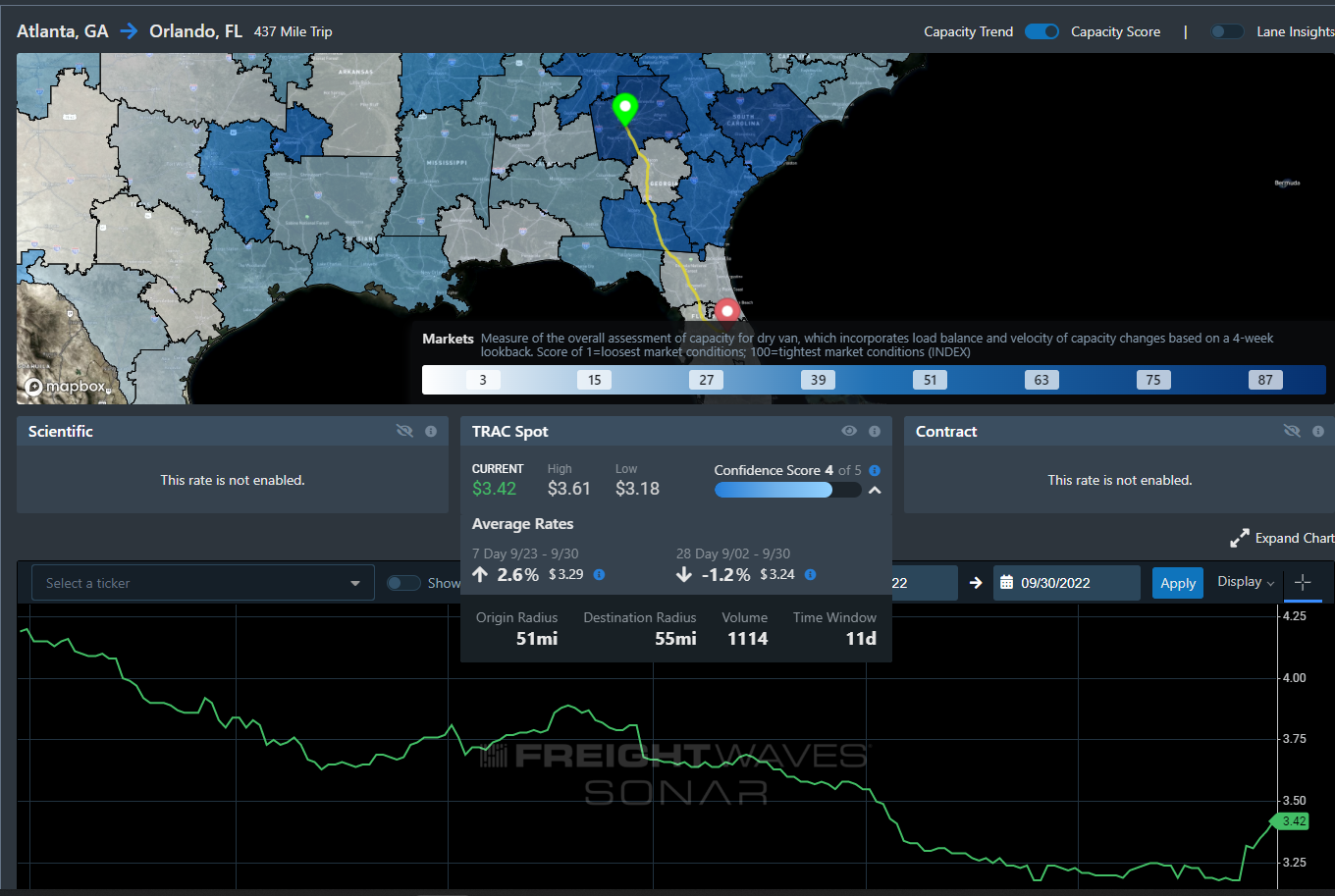The height and width of the screenshot is (896, 1335).
Task: Click the Volume value 1114
Action: pyautogui.click(x=748, y=639)
